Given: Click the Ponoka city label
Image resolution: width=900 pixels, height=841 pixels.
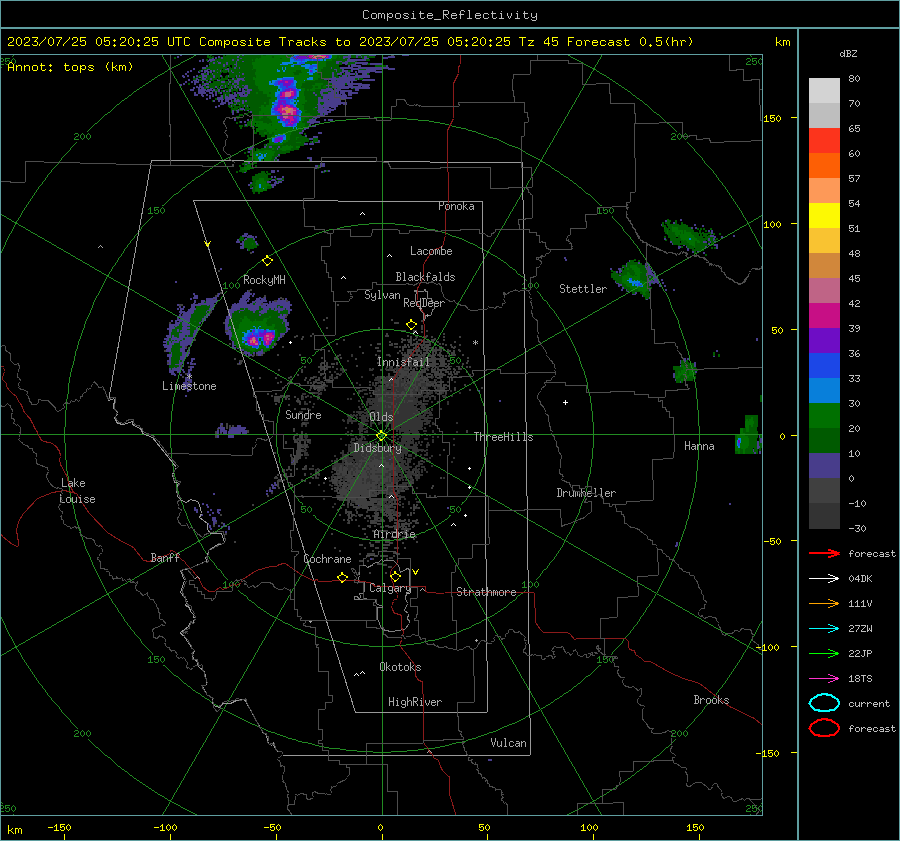Looking at the screenshot, I should point(456,206).
